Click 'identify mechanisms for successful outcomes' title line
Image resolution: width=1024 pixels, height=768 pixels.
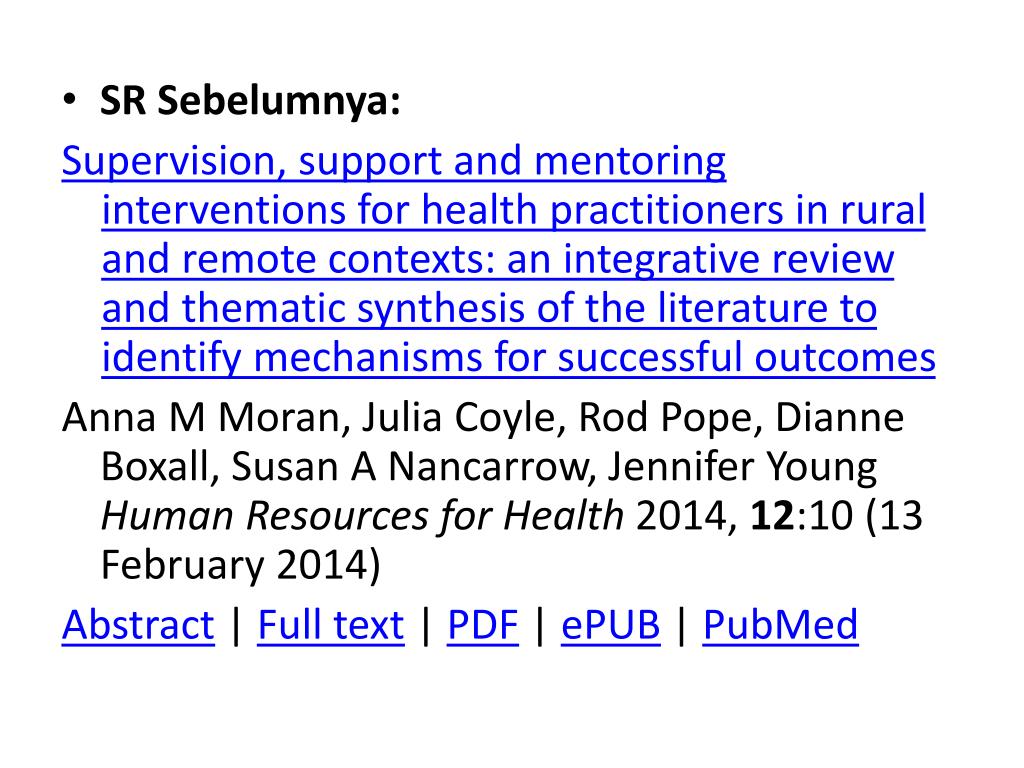[x=519, y=358]
